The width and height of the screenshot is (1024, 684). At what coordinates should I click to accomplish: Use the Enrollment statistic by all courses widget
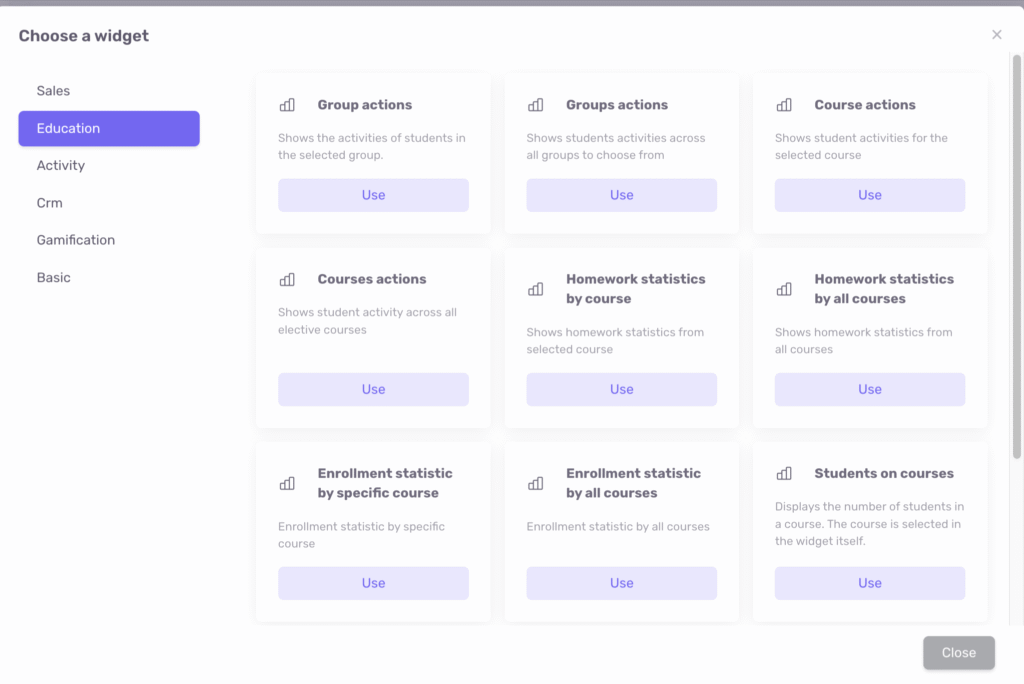click(621, 583)
